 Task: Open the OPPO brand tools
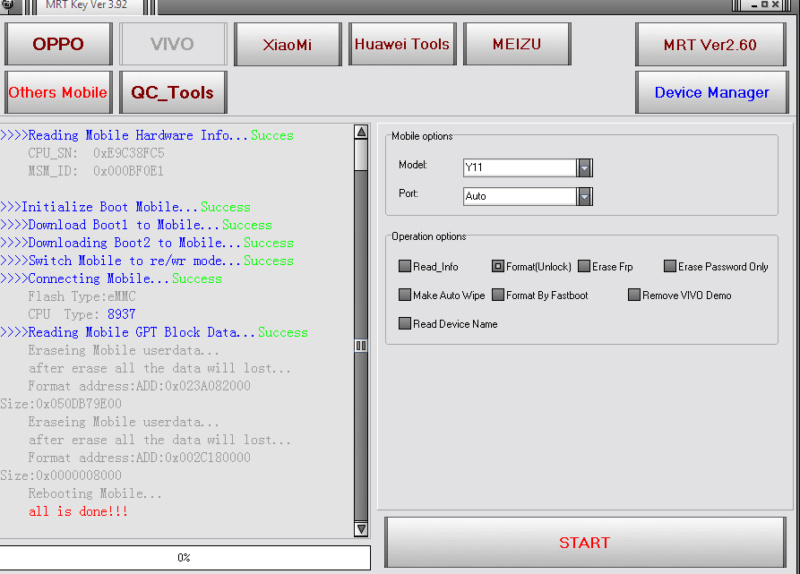(58, 44)
